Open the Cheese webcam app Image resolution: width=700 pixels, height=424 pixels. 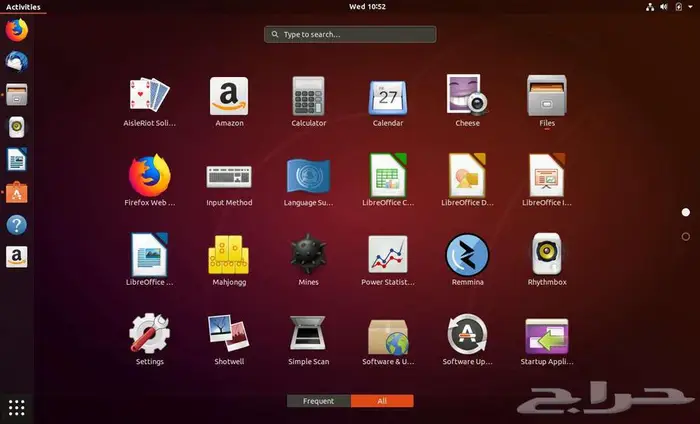tap(467, 96)
